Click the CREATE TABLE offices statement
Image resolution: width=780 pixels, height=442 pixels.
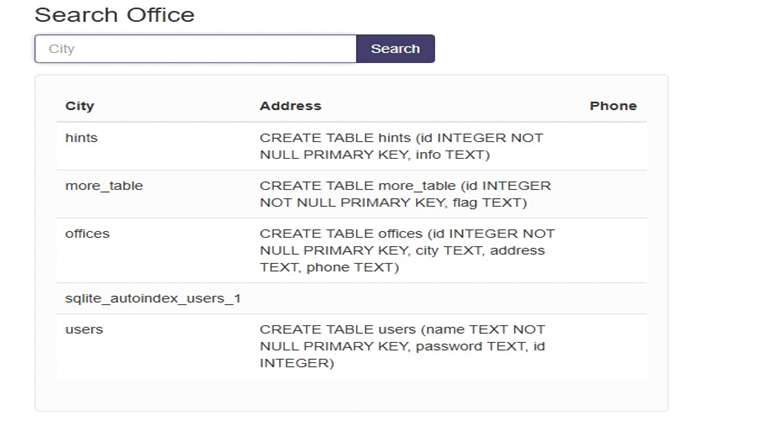tap(407, 250)
